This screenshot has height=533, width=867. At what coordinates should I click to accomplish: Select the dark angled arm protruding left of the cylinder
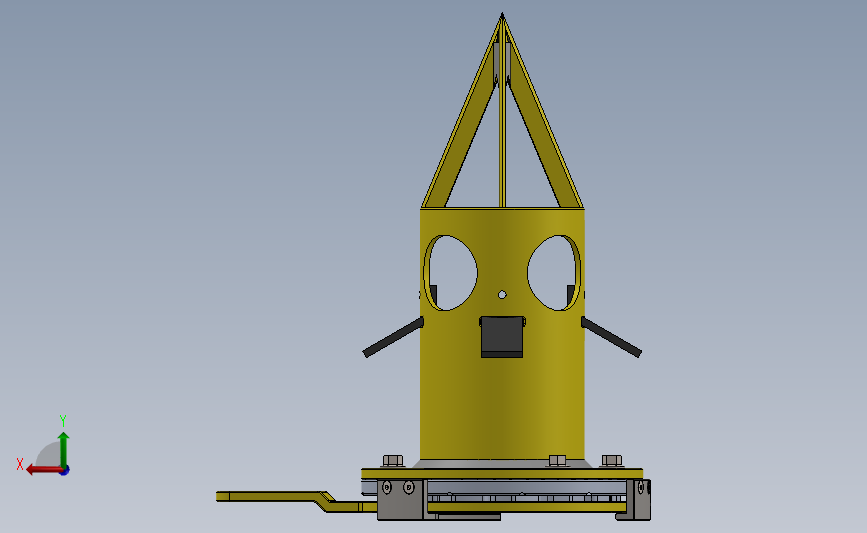[x=393, y=337]
